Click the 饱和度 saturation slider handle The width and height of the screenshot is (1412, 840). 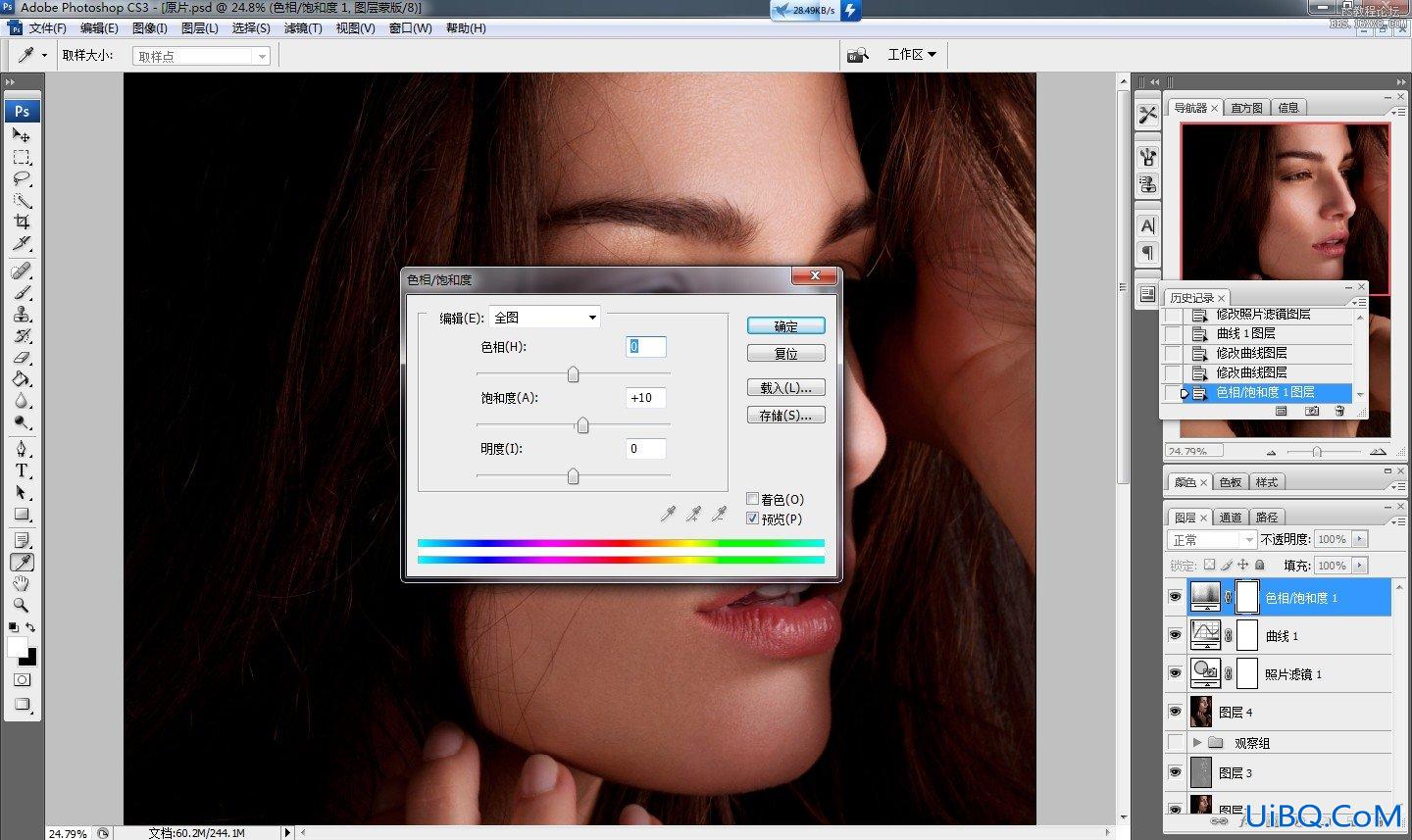[x=582, y=425]
